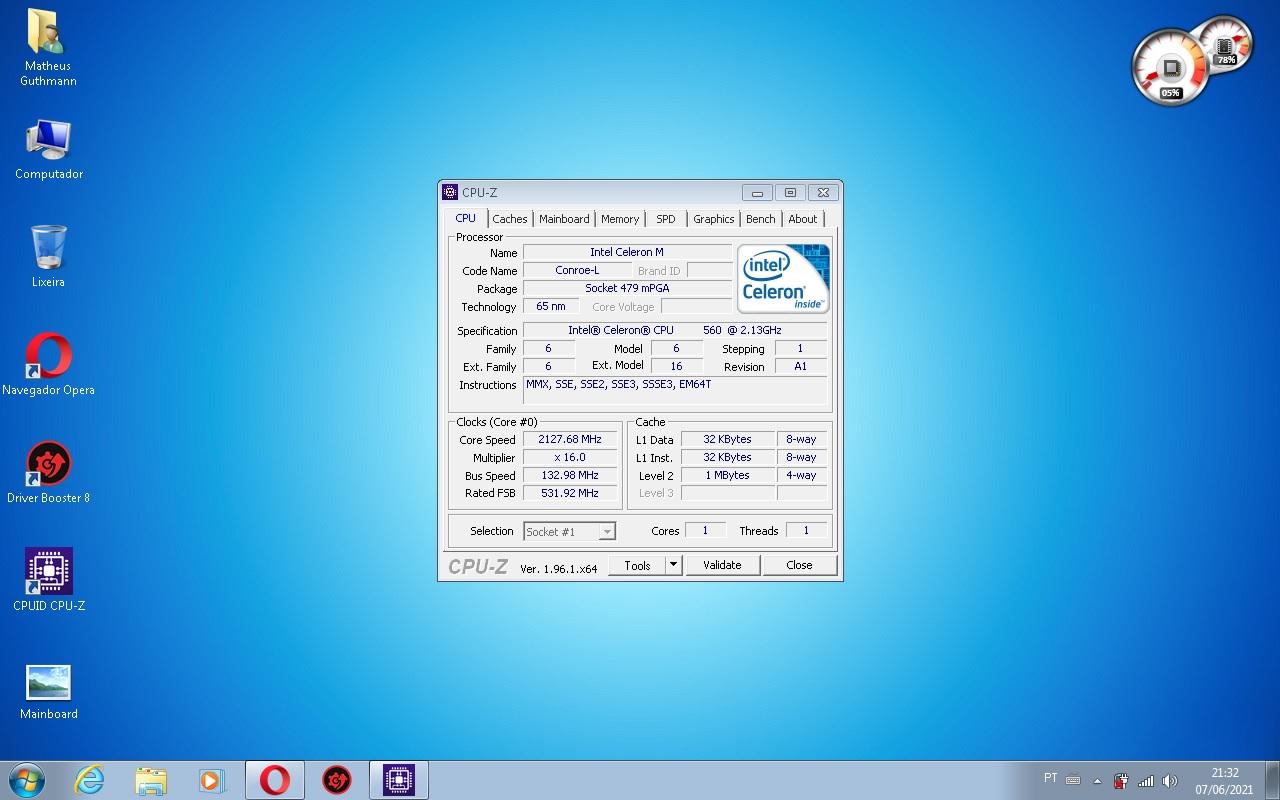
Task: Click the CPU usage gauge gadget
Action: [1170, 68]
